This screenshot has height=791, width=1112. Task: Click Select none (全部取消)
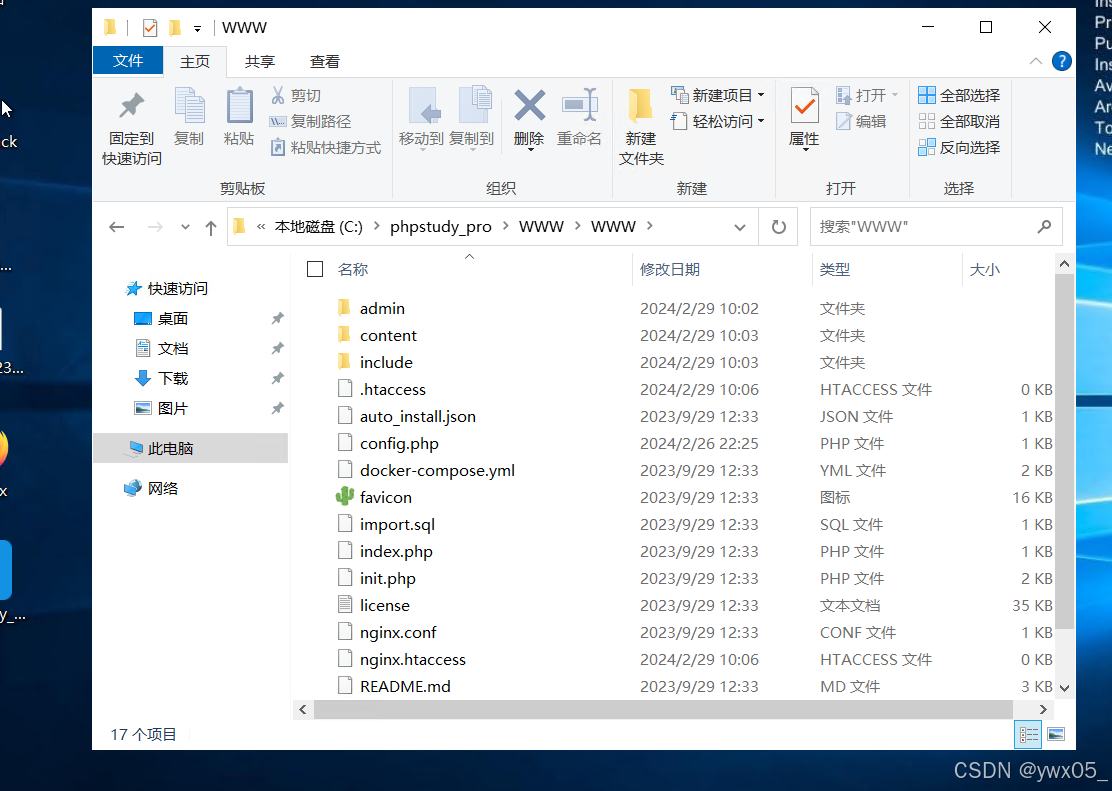click(959, 121)
